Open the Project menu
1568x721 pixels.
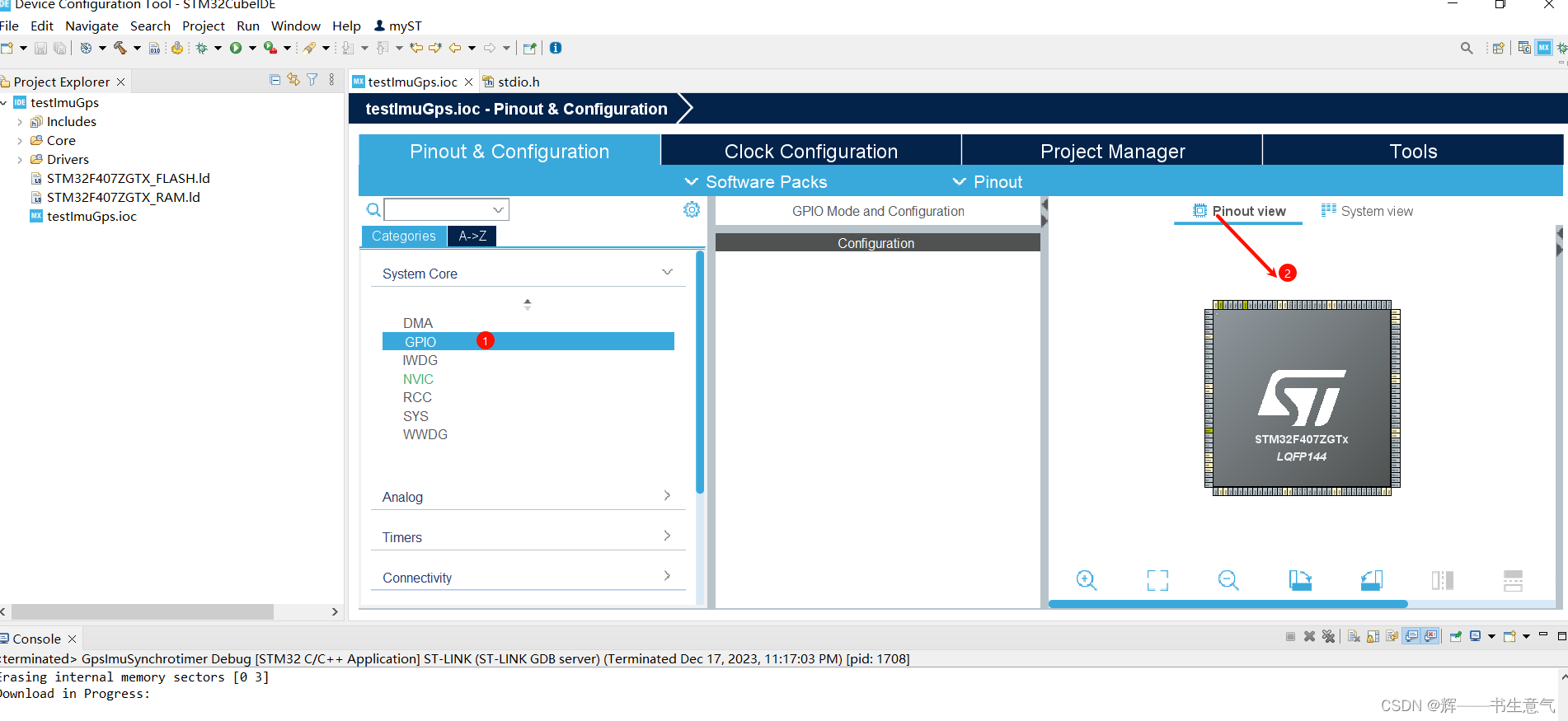[x=203, y=26]
